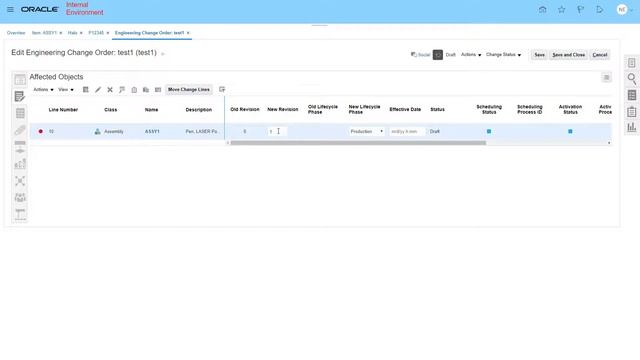Click the Assembly class icon
Screen dimensions: 640x360
[x=97, y=131]
